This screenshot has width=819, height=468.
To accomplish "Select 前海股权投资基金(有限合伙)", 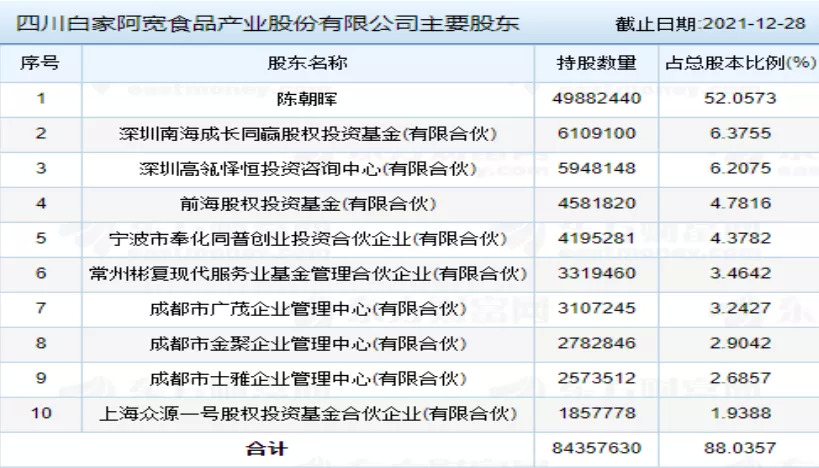I will 308,204.
